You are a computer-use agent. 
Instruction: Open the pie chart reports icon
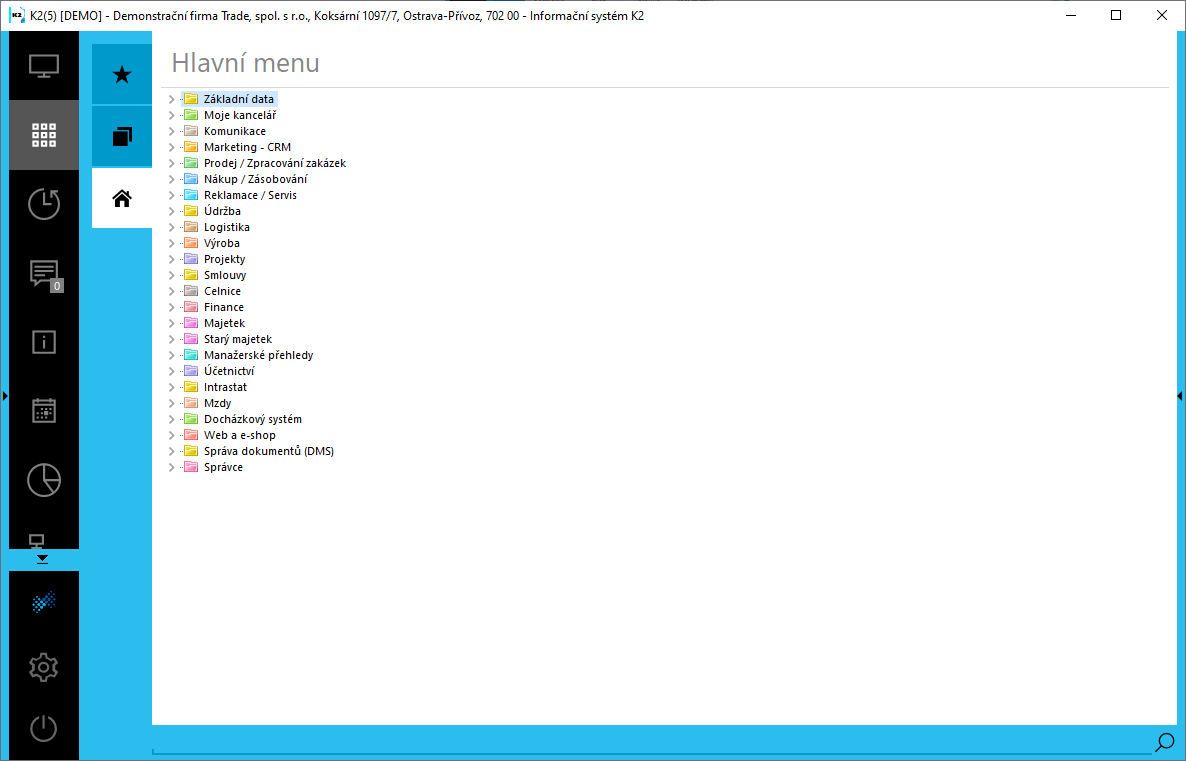click(44, 480)
